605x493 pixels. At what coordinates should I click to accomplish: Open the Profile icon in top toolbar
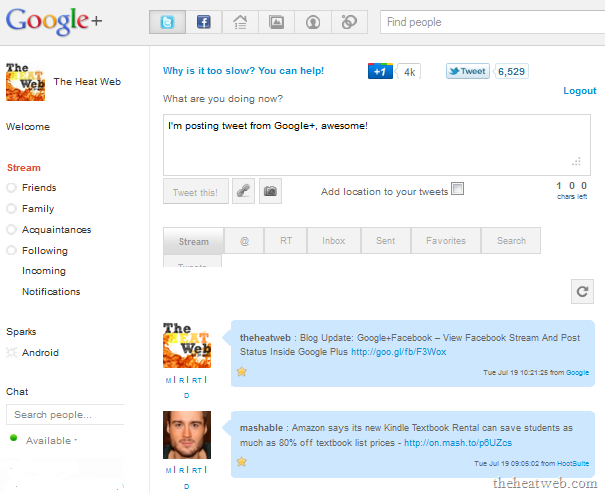point(313,22)
